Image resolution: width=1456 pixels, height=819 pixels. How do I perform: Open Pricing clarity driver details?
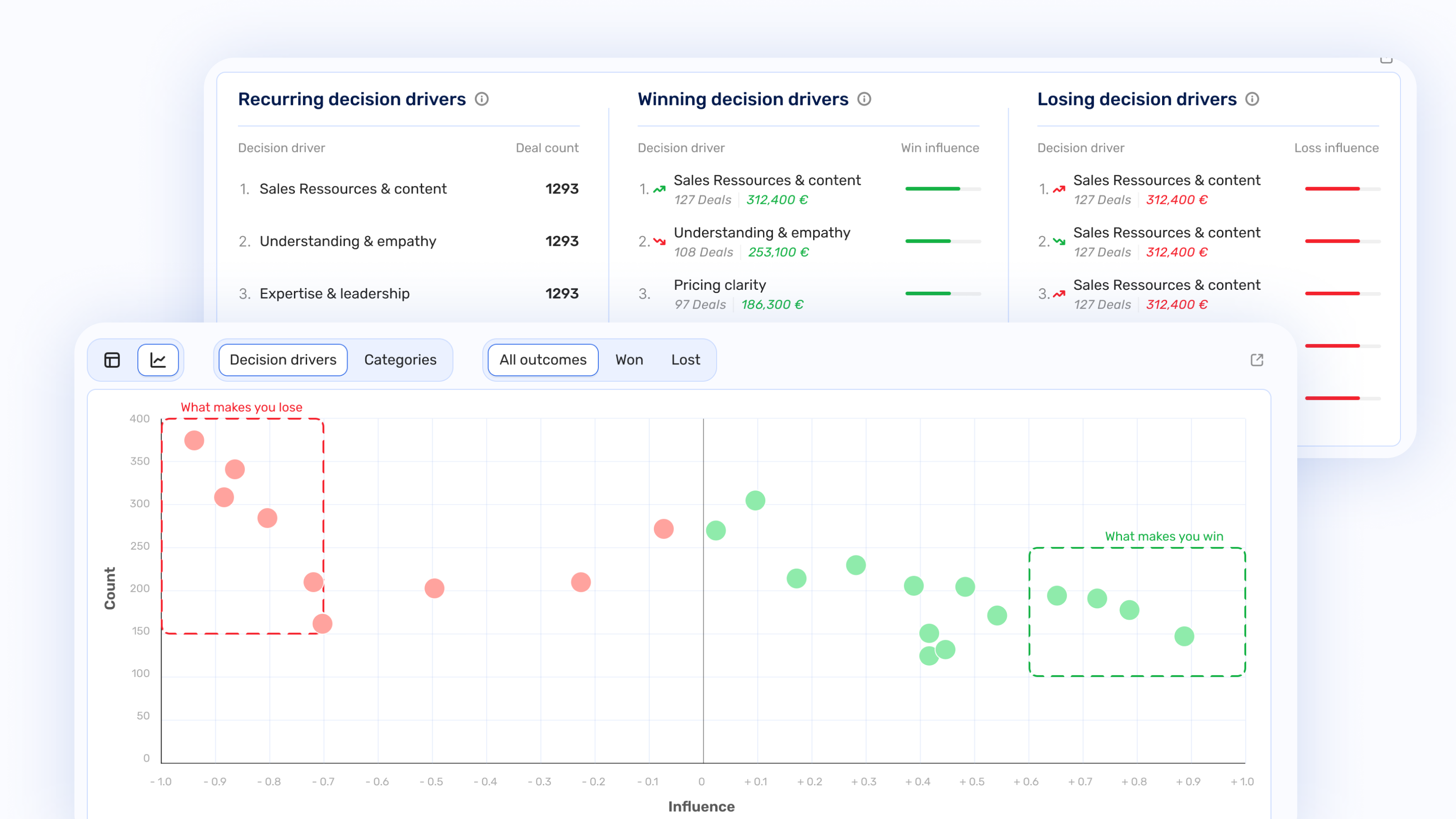pyautogui.click(x=719, y=285)
